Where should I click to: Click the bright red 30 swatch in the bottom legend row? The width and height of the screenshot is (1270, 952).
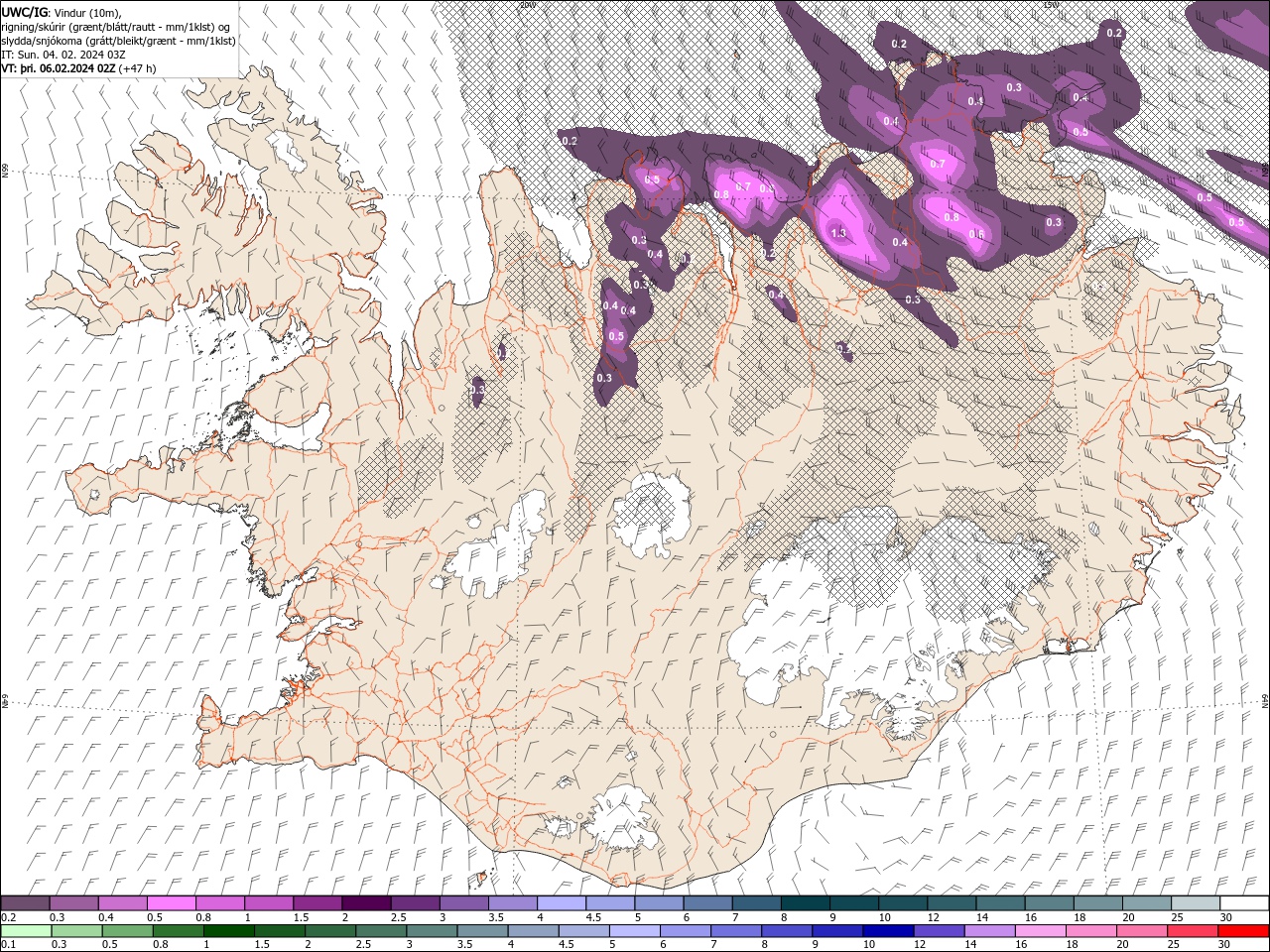(x=1242, y=931)
